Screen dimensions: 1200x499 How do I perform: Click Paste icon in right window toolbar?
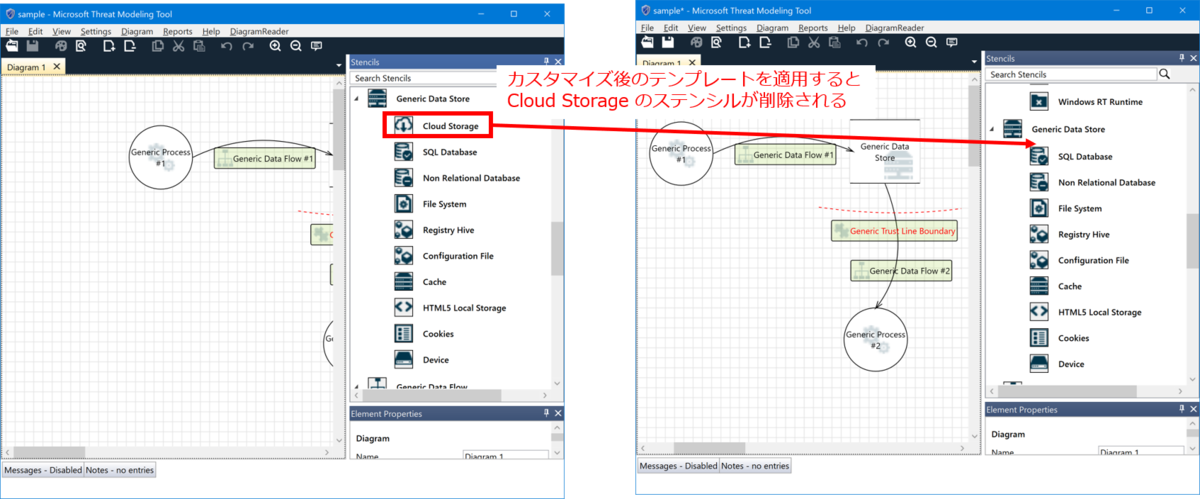click(x=834, y=42)
